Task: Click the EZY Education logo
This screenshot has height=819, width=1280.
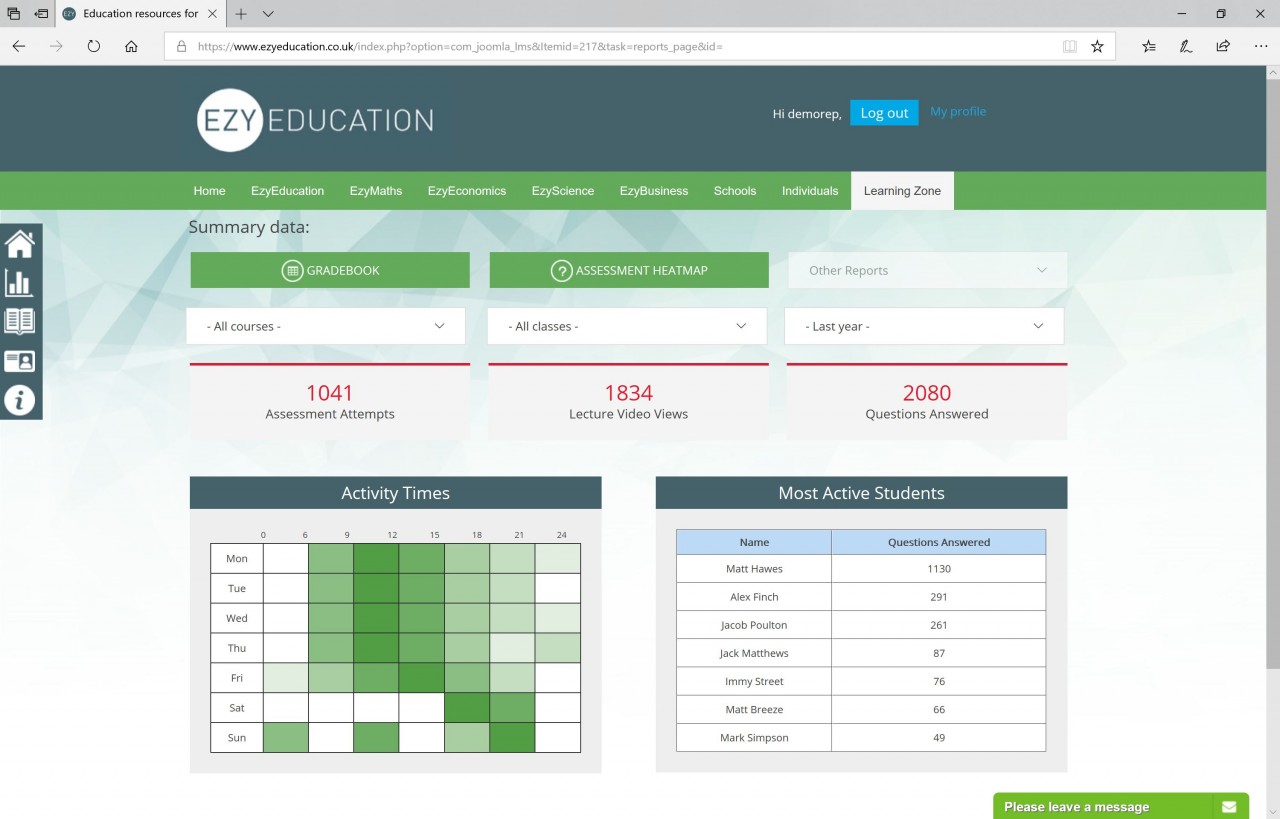Action: (x=315, y=120)
